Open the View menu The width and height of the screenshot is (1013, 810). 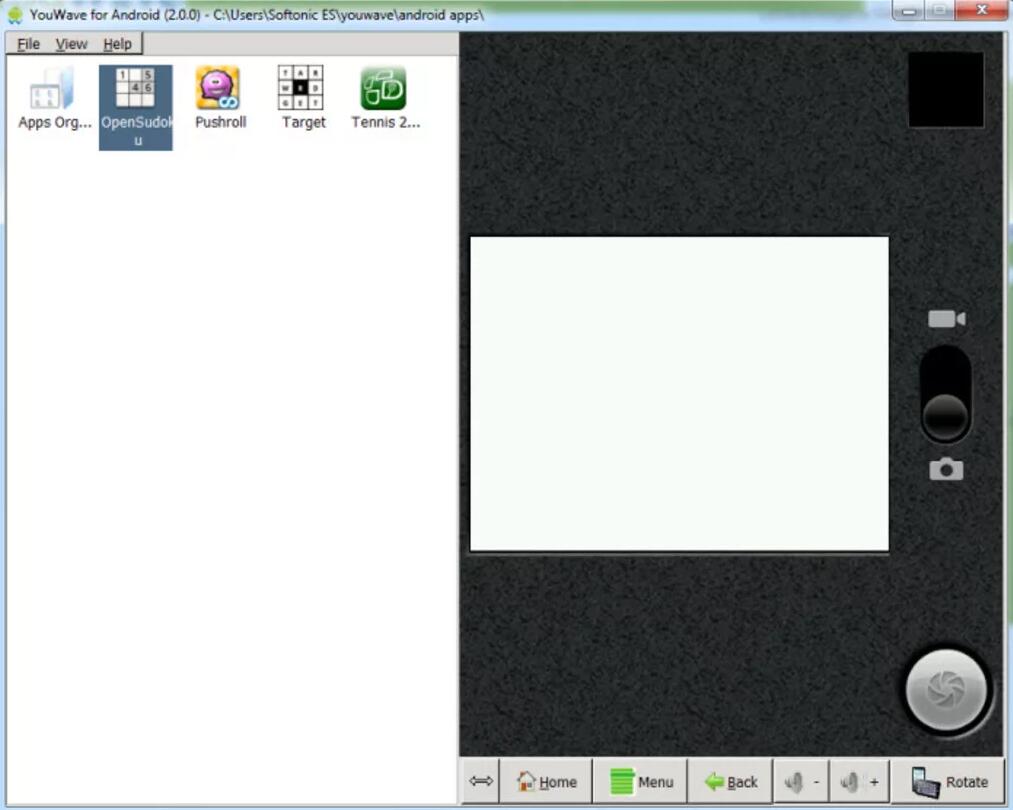(x=71, y=44)
